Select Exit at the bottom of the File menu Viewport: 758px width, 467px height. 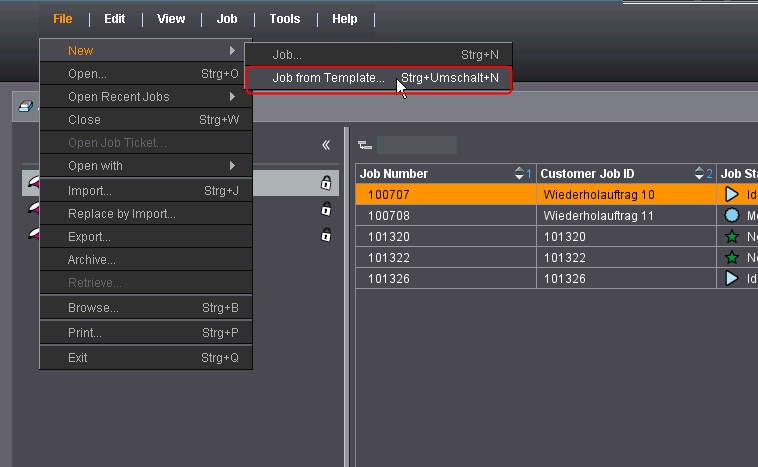pyautogui.click(x=78, y=358)
